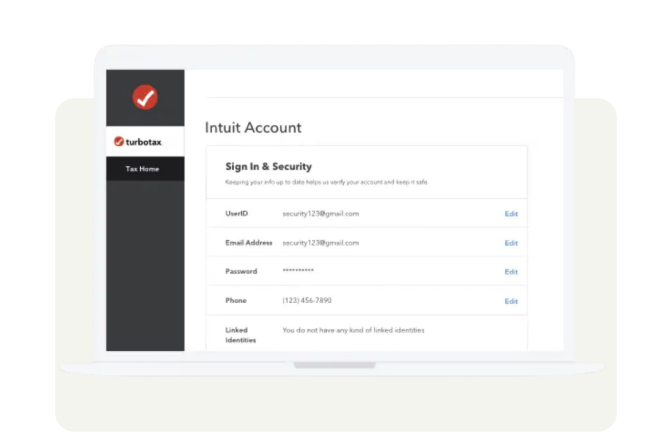670x436 pixels.
Task: Click the Phone label
Action: [x=236, y=300]
